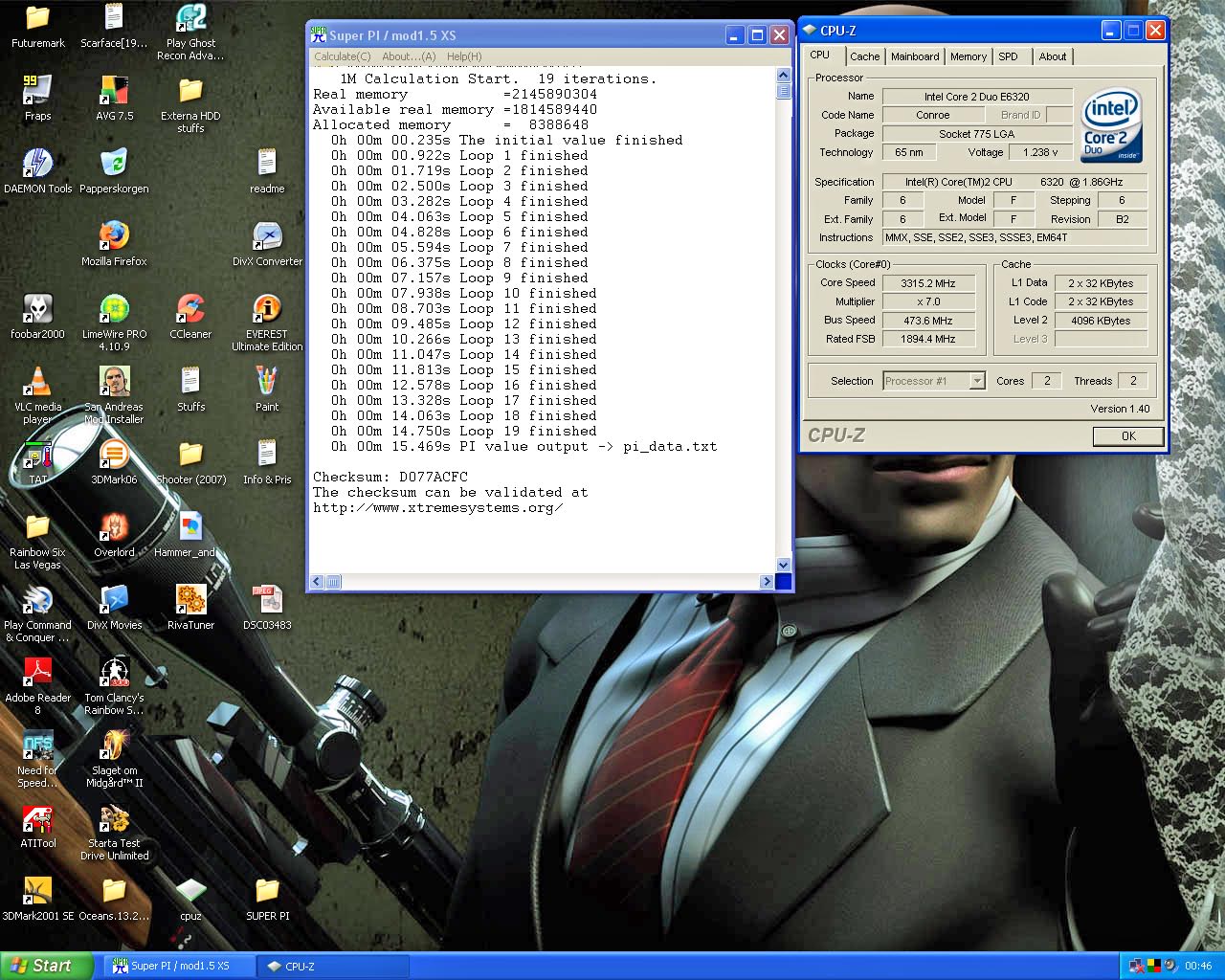This screenshot has width=1225, height=980.
Task: Launch CCleaner desktop icon
Action: pos(190,309)
